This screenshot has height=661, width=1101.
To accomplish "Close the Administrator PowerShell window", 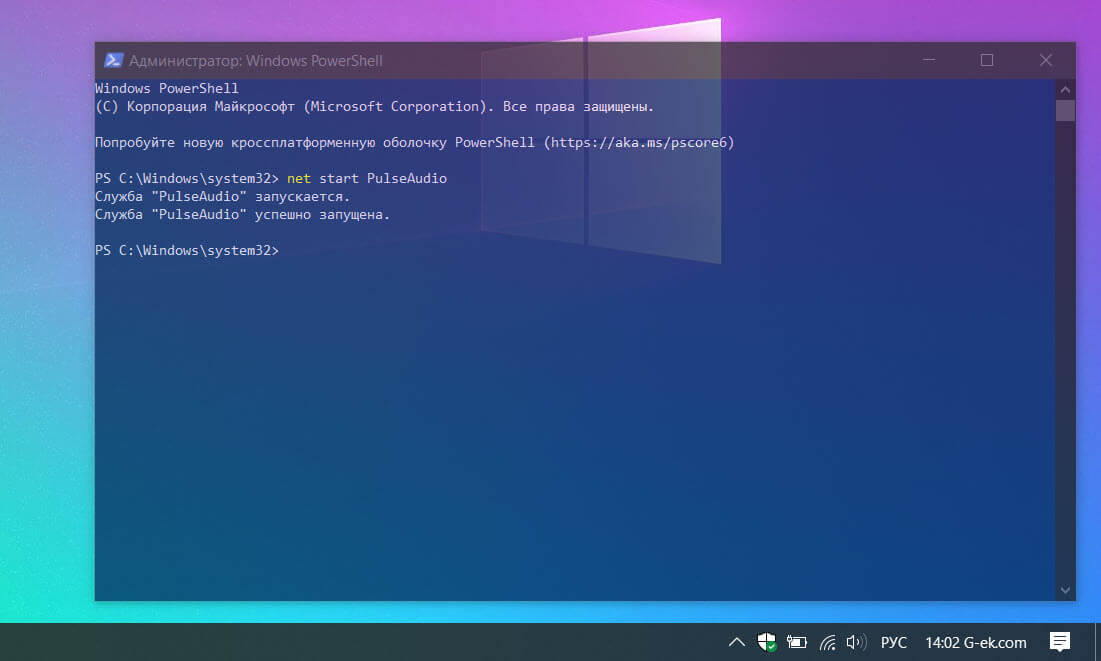I will (1046, 60).
